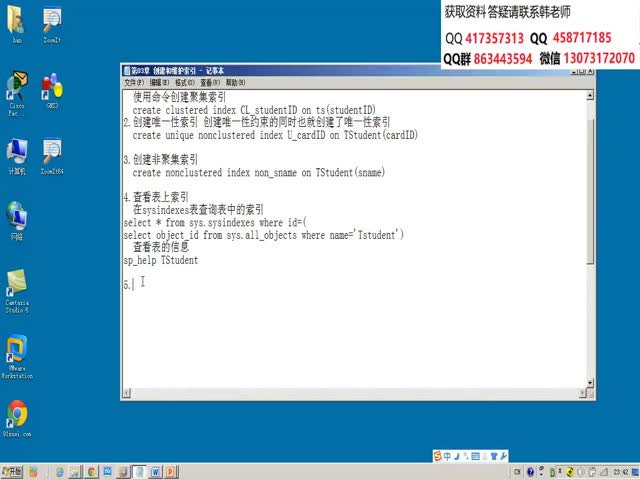Open the upper ZoomIt desktop icon
This screenshot has height=480, width=640.
coord(52,24)
